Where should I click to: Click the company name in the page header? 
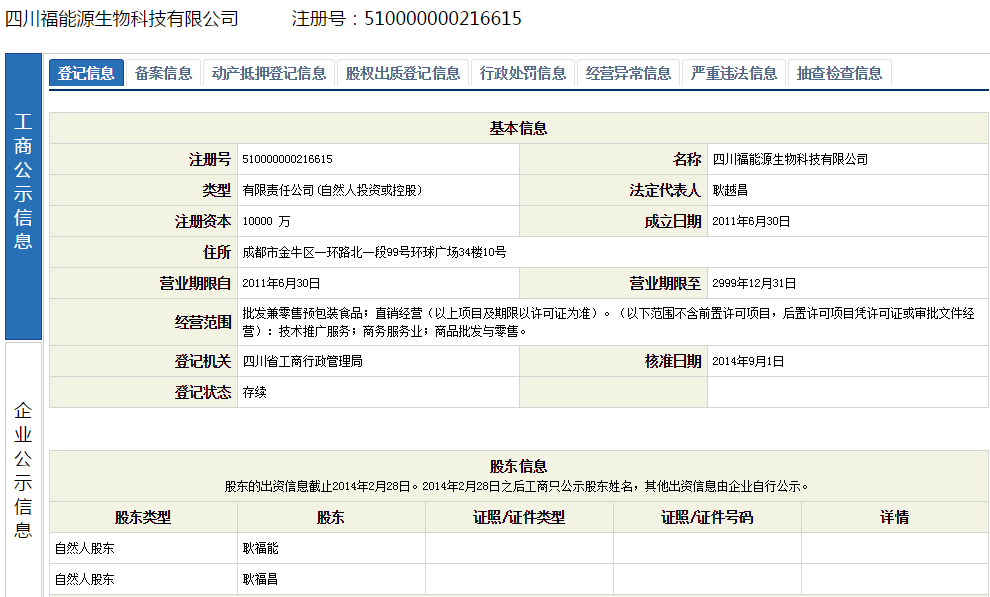(122, 19)
